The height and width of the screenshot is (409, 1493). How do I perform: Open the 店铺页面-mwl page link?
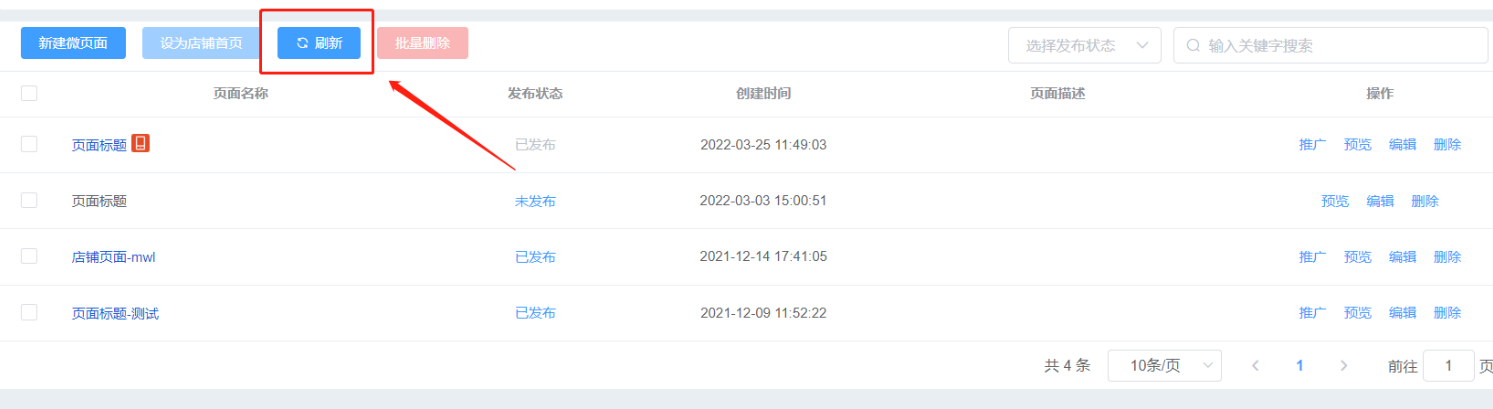pos(114,257)
